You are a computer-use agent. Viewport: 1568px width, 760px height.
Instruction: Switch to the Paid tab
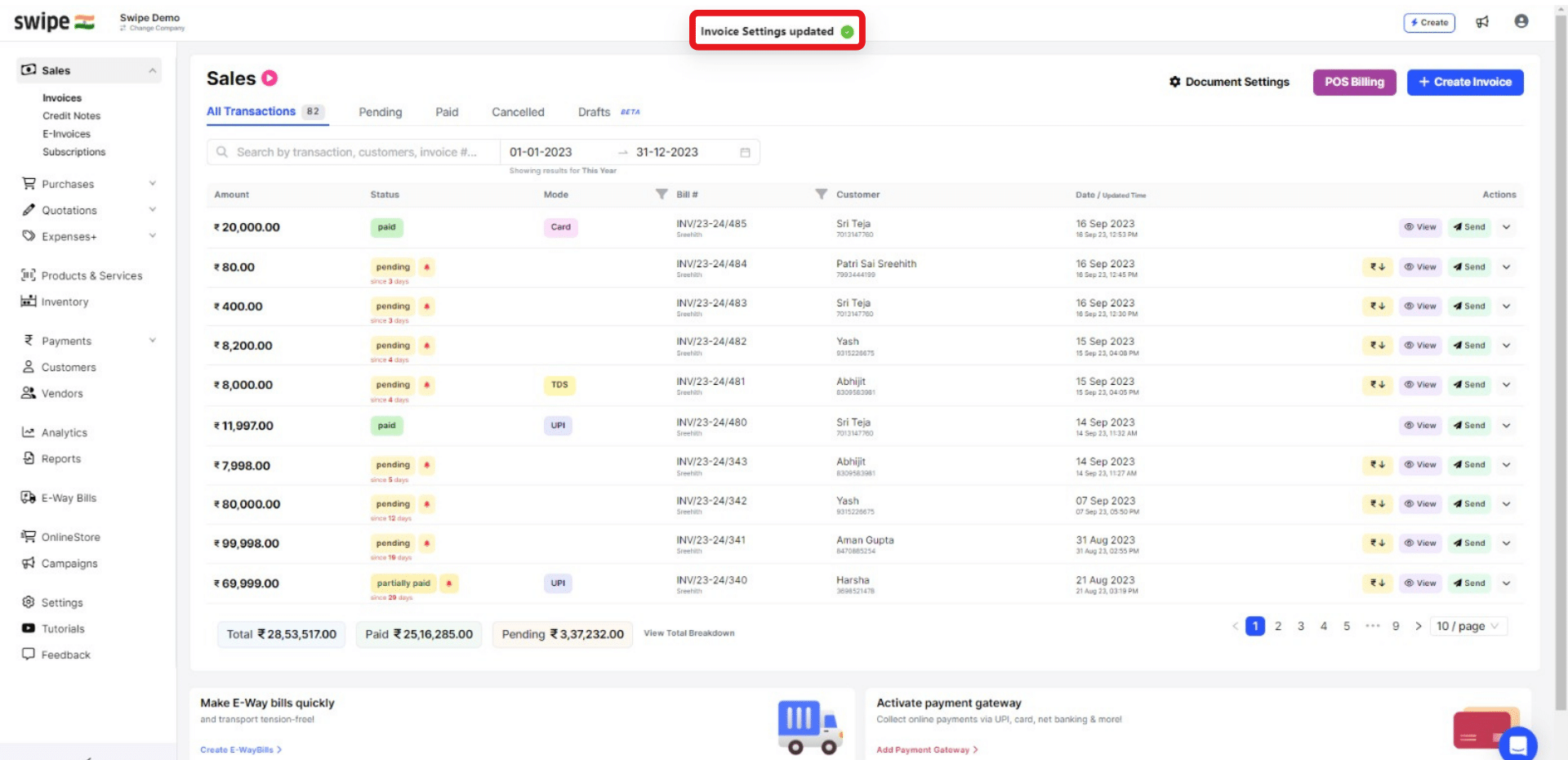(446, 112)
